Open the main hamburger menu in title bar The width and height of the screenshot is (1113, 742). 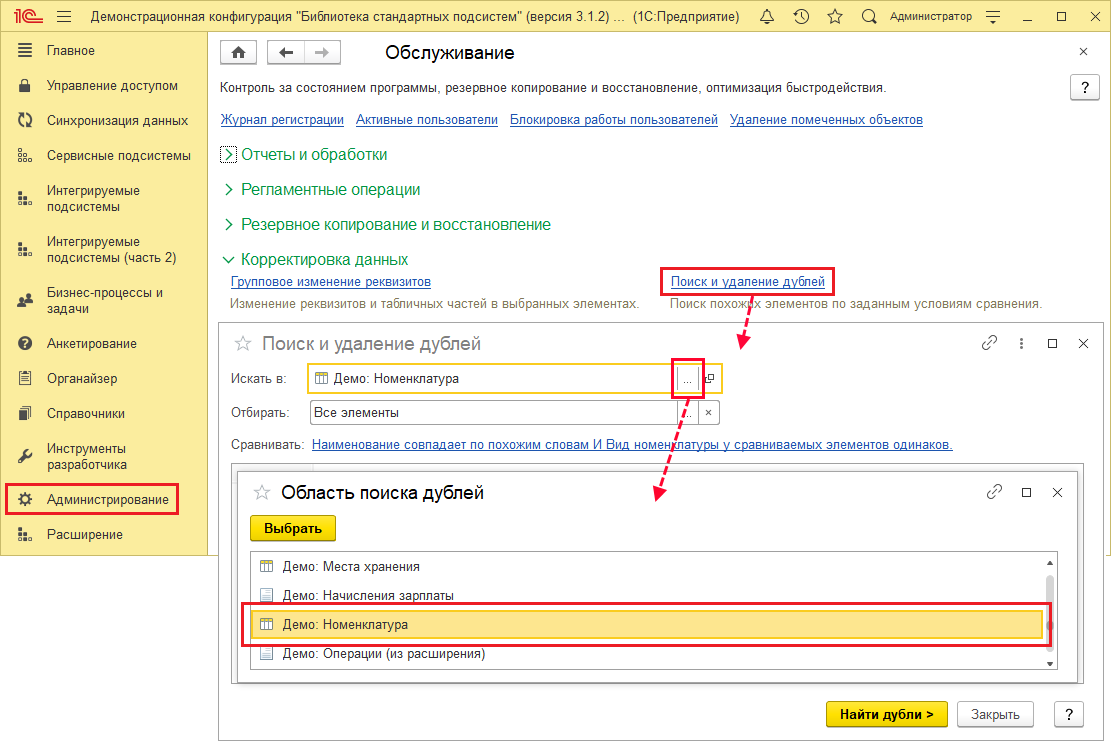(64, 16)
